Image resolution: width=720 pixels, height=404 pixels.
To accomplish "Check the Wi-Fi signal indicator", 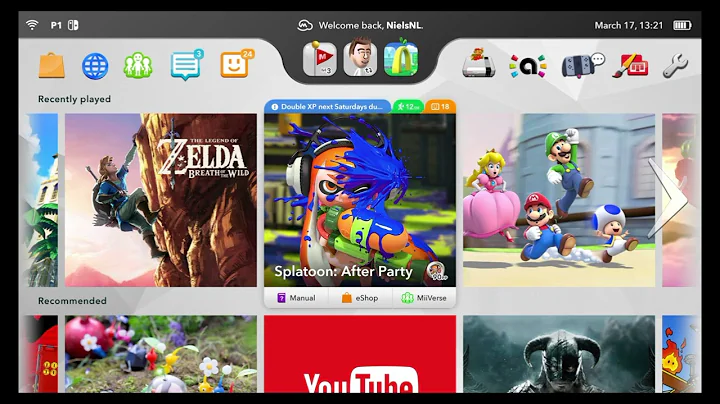I will point(32,25).
